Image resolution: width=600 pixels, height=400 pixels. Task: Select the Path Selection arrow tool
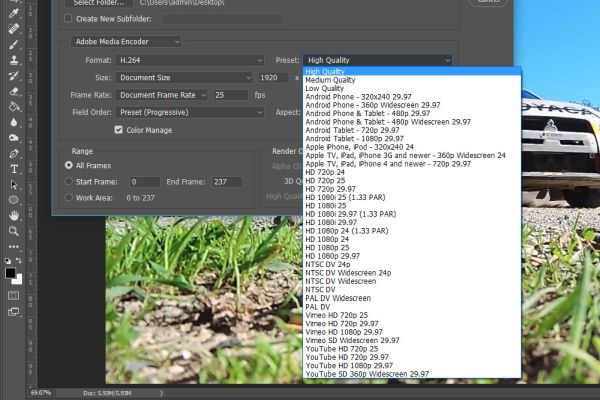(14, 185)
